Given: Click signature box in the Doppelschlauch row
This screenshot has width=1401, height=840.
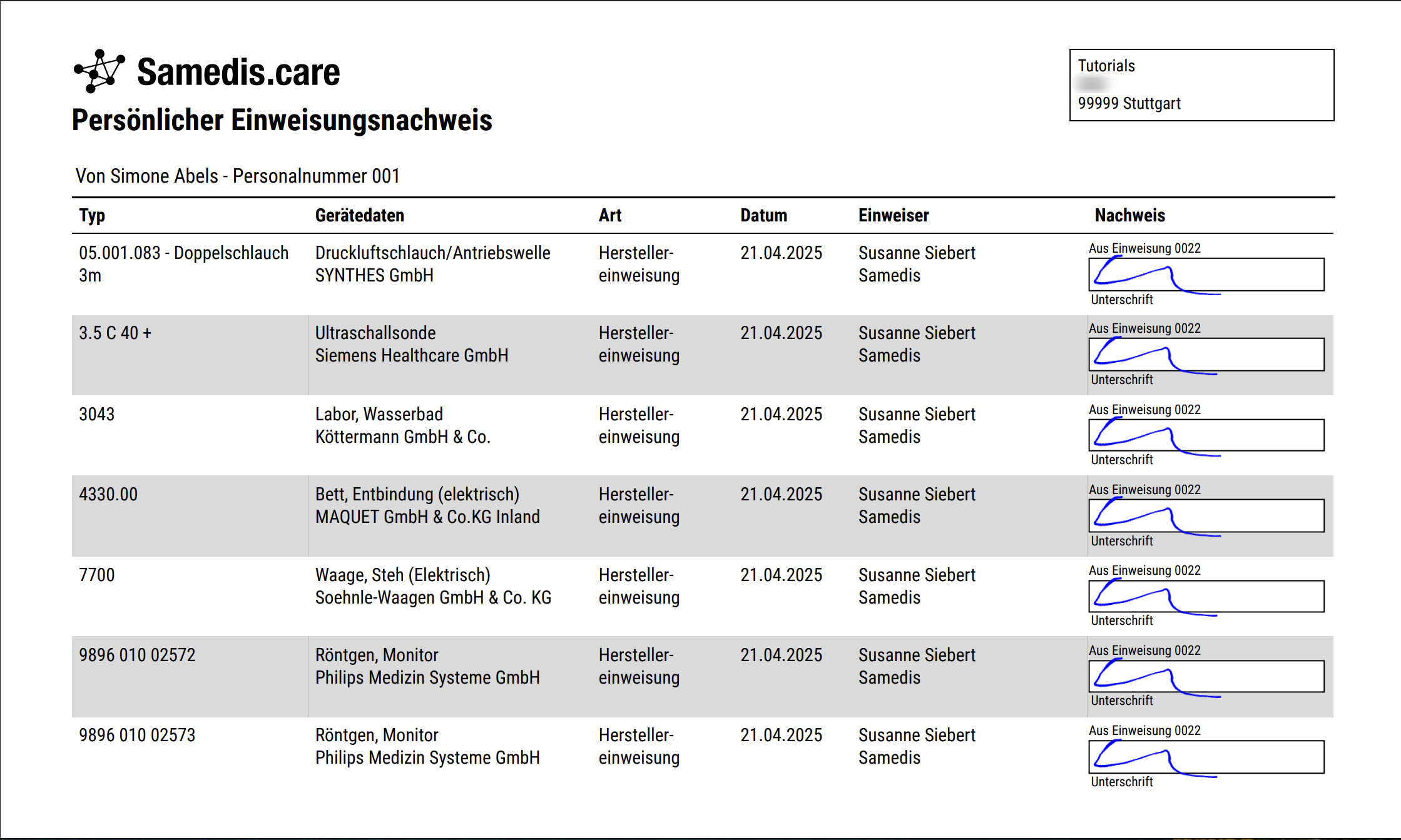Looking at the screenshot, I should pyautogui.click(x=1206, y=275).
